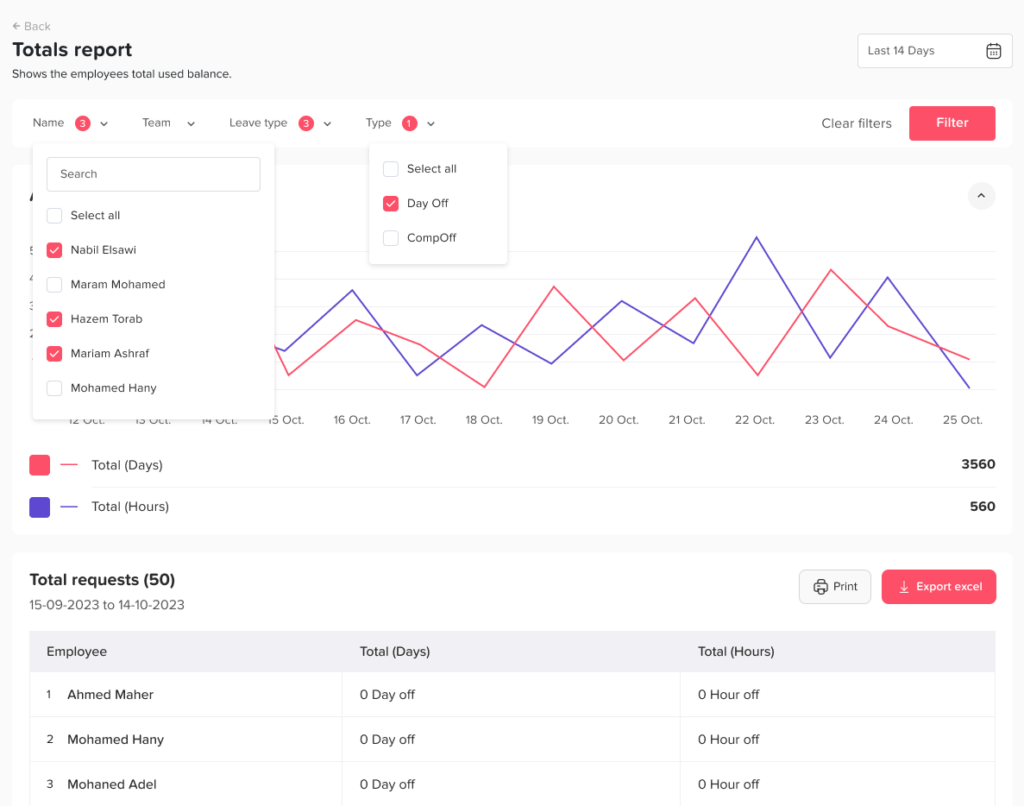Uncheck Nabil Elsawi in the Name list
Viewport: 1024px width, 806px height.
pyautogui.click(x=55, y=250)
